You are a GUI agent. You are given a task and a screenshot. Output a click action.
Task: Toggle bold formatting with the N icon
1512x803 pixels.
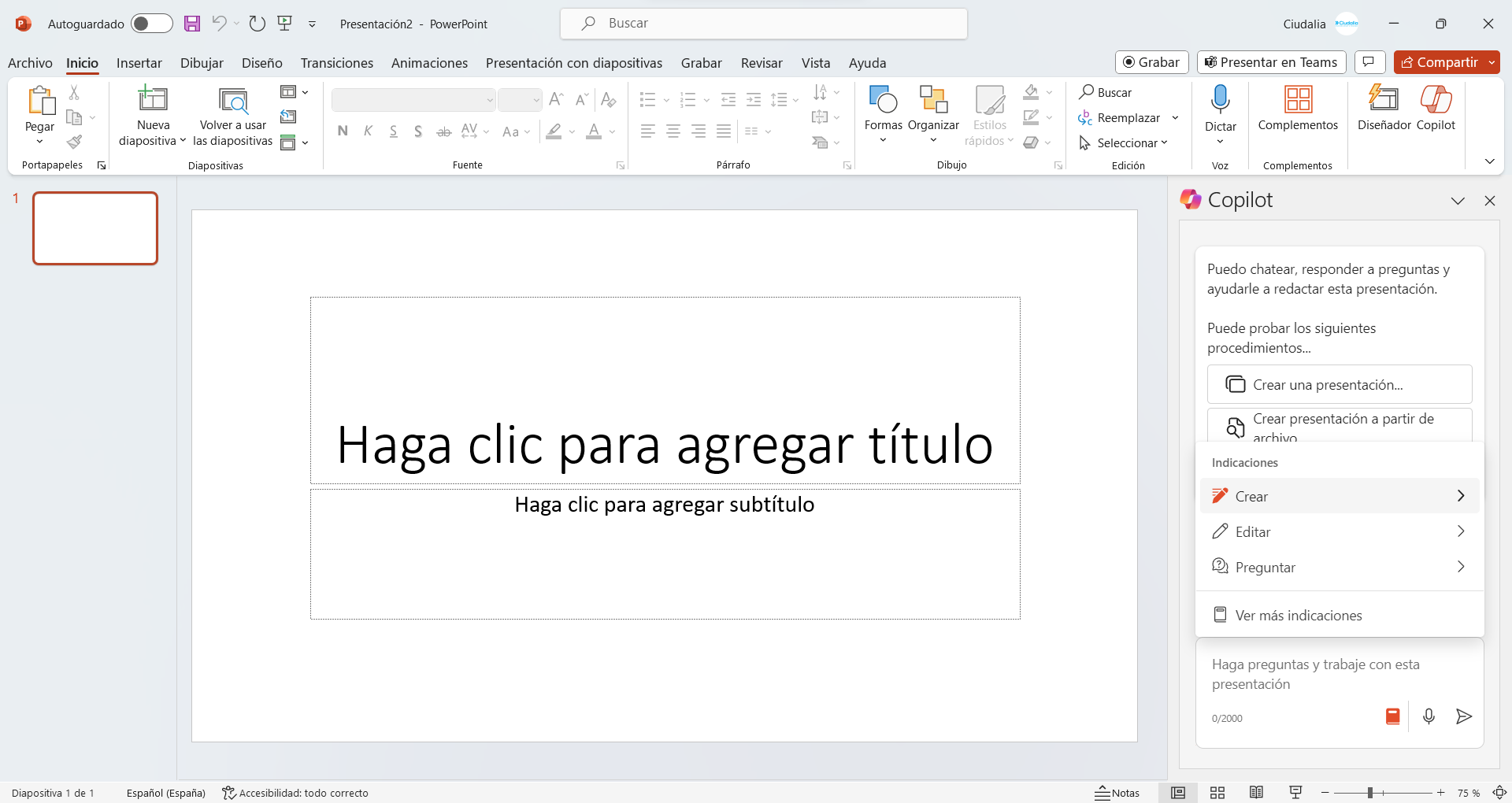coord(342,131)
